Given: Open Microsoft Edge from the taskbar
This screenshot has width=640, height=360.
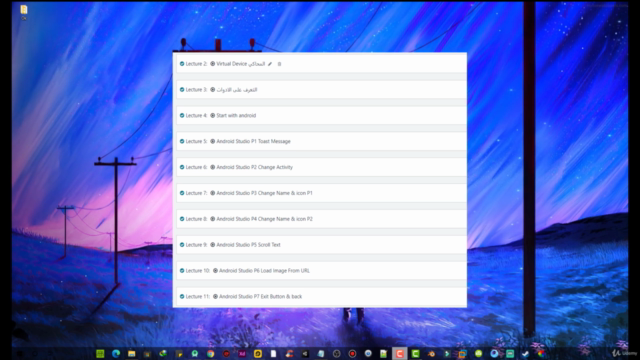Looking at the screenshot, I should point(116,353).
